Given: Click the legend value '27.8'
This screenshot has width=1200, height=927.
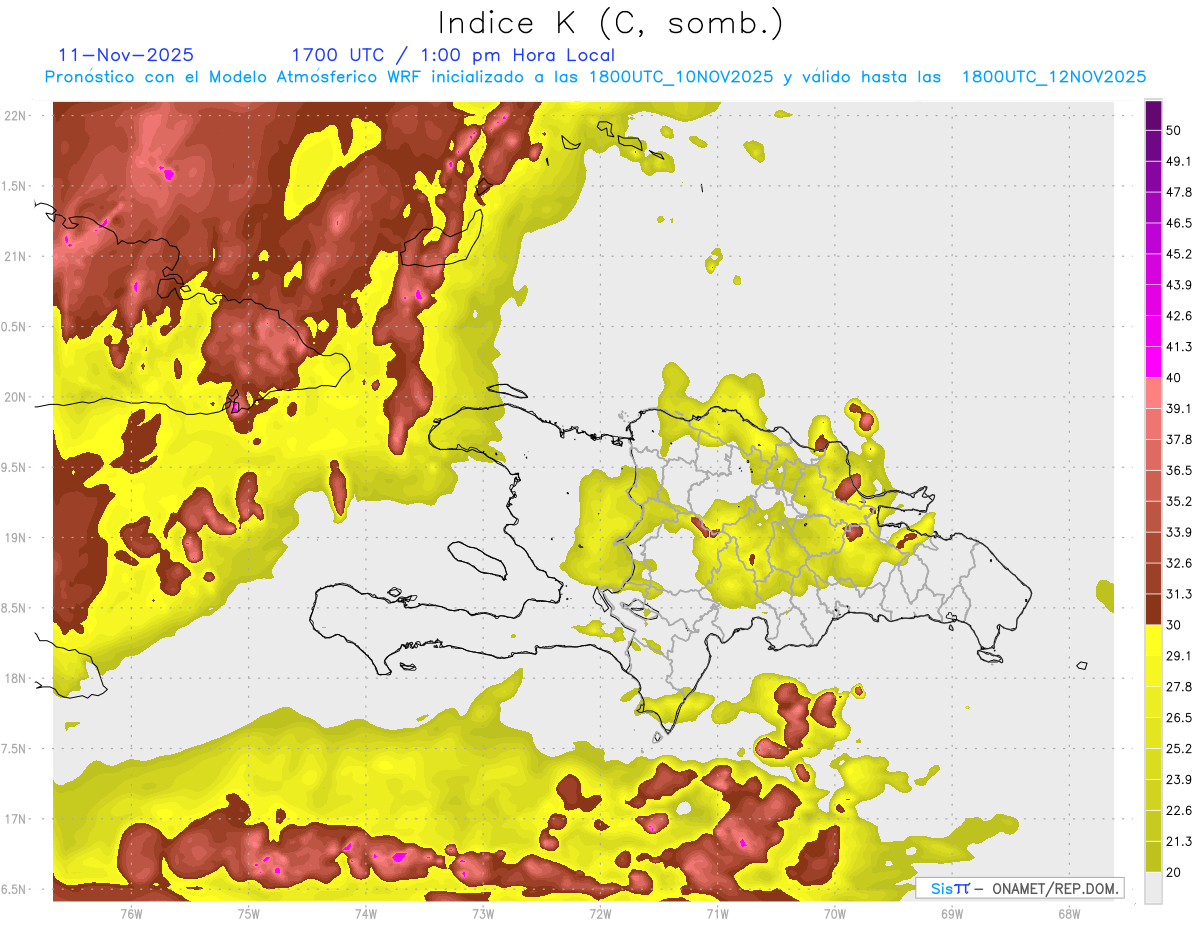Looking at the screenshot, I should point(1179,687).
